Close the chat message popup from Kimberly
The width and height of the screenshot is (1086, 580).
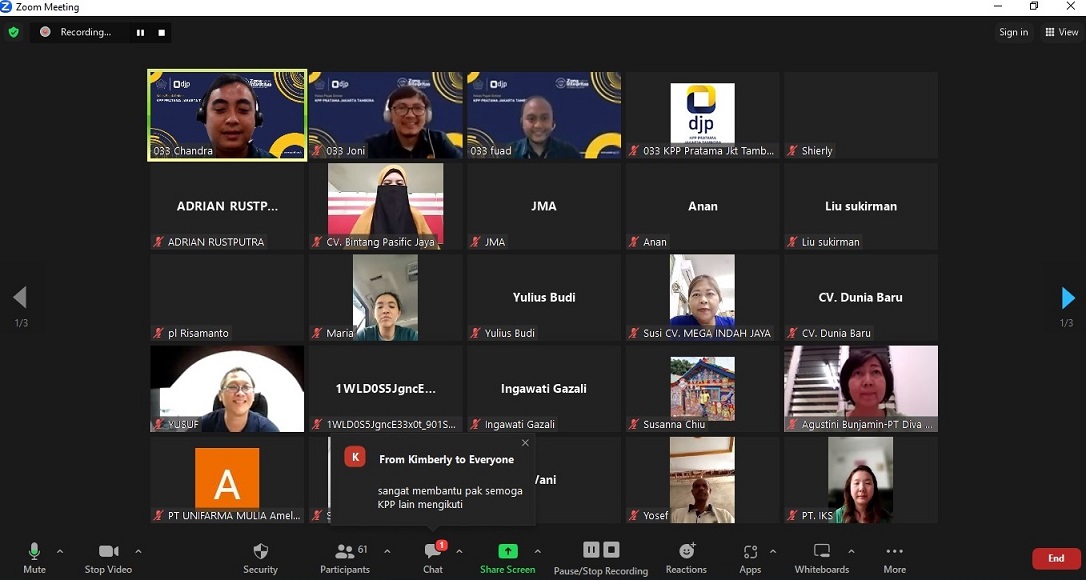[x=525, y=443]
